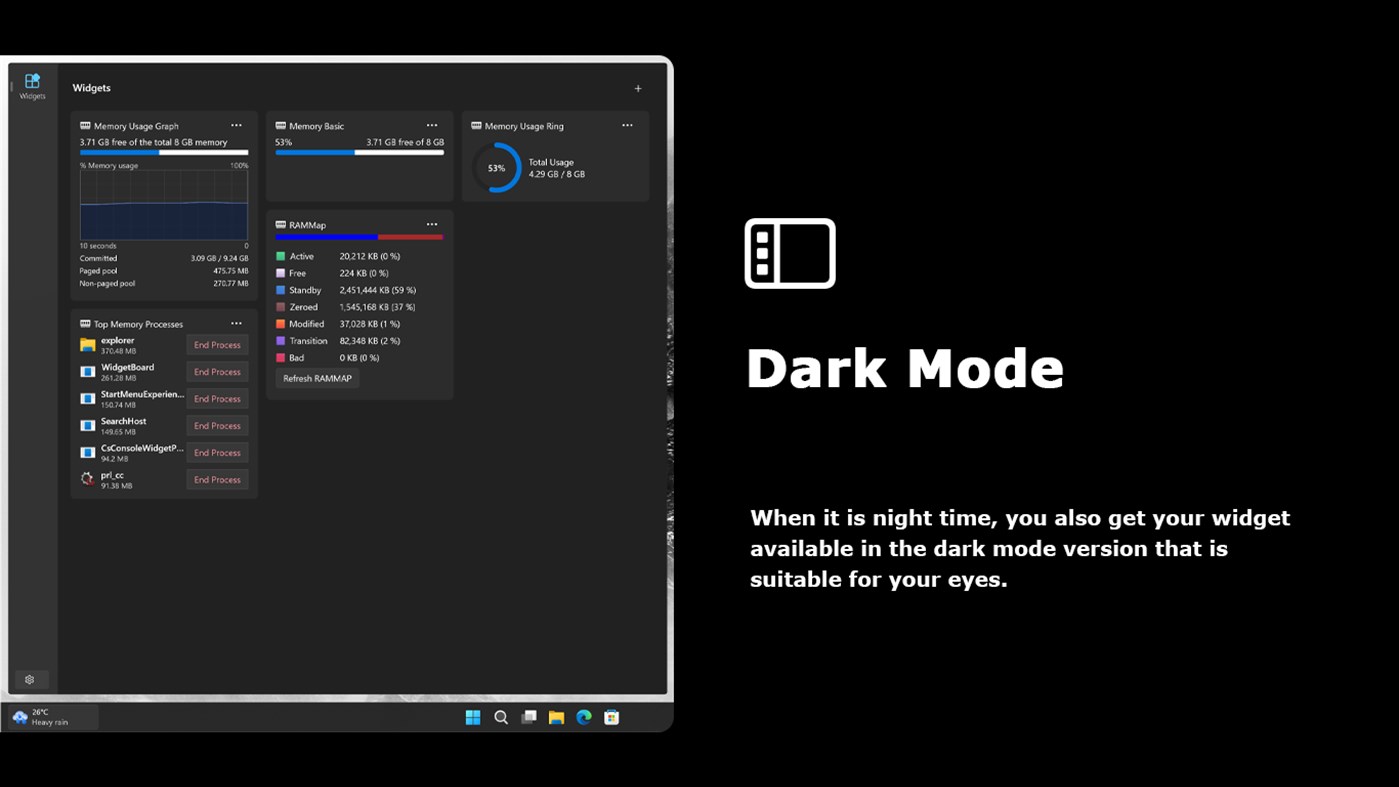This screenshot has width=1399, height=787.
Task: Open Top Memory Processes options menu
Action: click(x=237, y=323)
